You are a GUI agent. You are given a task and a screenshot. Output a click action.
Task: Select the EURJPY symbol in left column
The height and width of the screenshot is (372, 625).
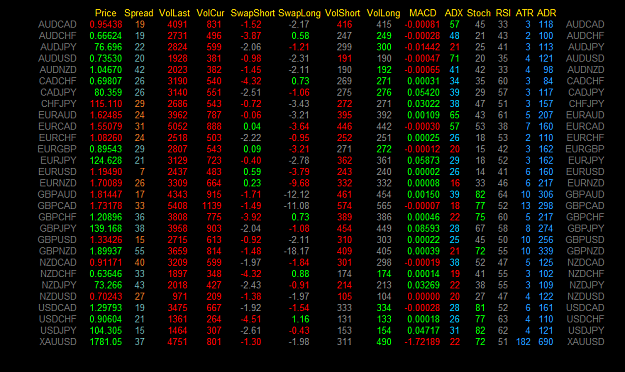point(58,161)
